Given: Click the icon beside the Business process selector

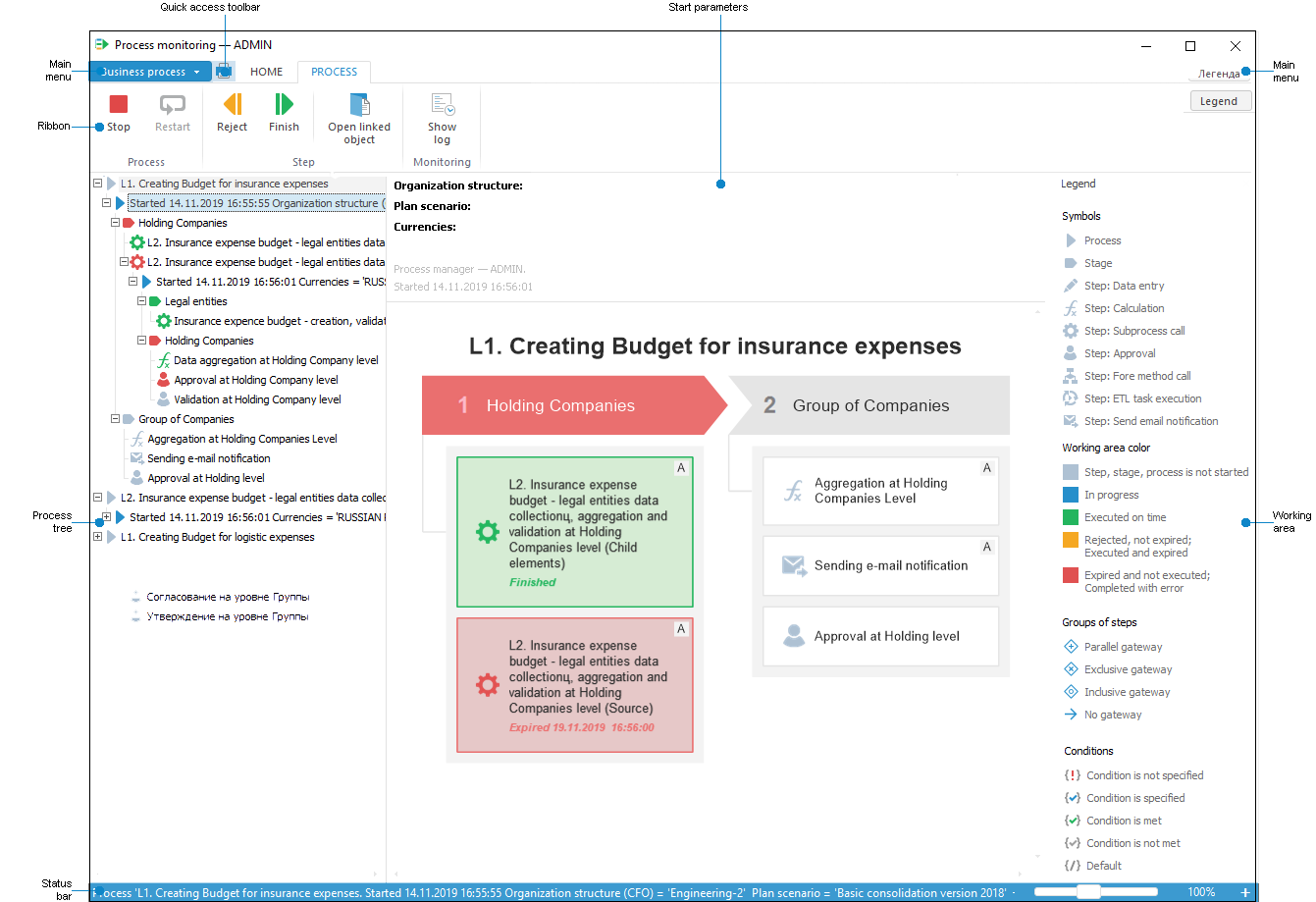Looking at the screenshot, I should coord(224,71).
